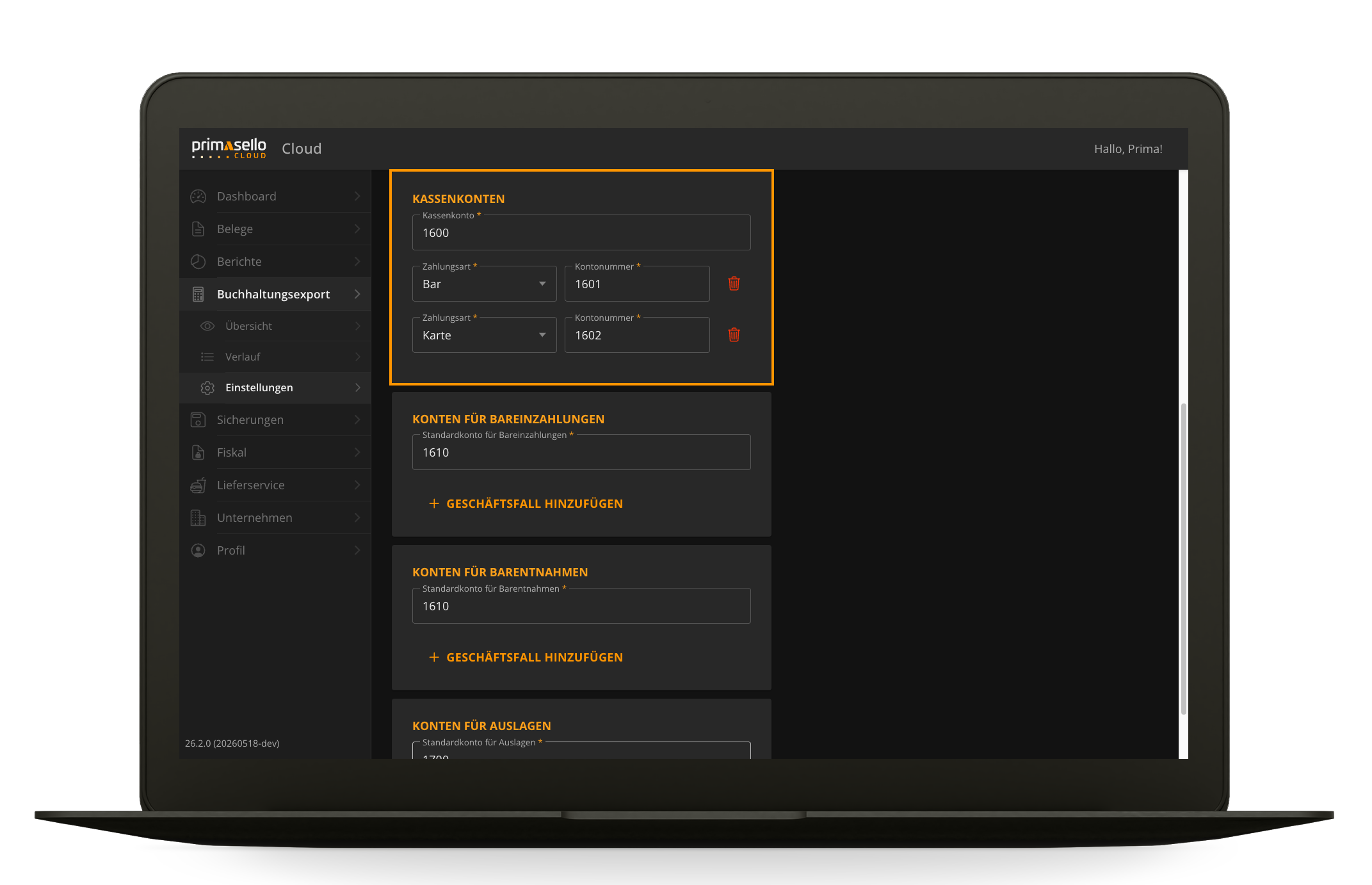
Task: Click the Verlauf list icon
Action: tap(207, 357)
